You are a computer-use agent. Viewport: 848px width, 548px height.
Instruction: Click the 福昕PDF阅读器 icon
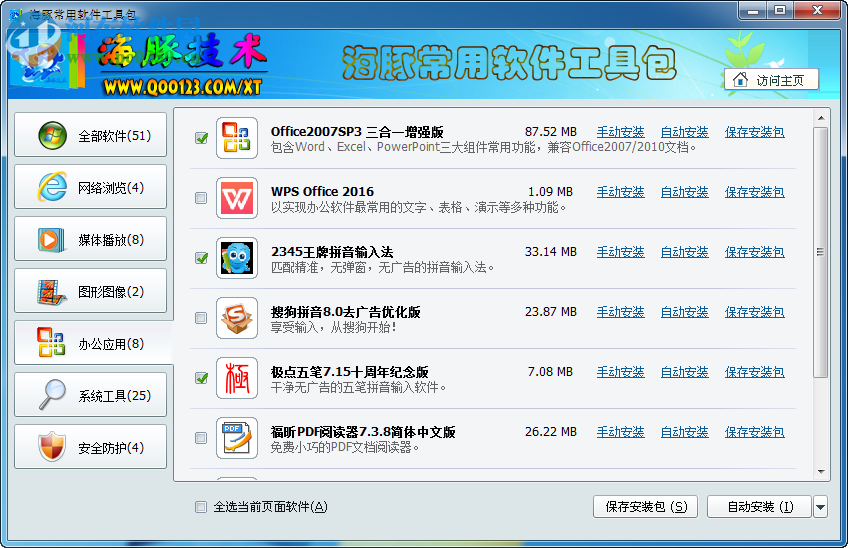coord(237,438)
